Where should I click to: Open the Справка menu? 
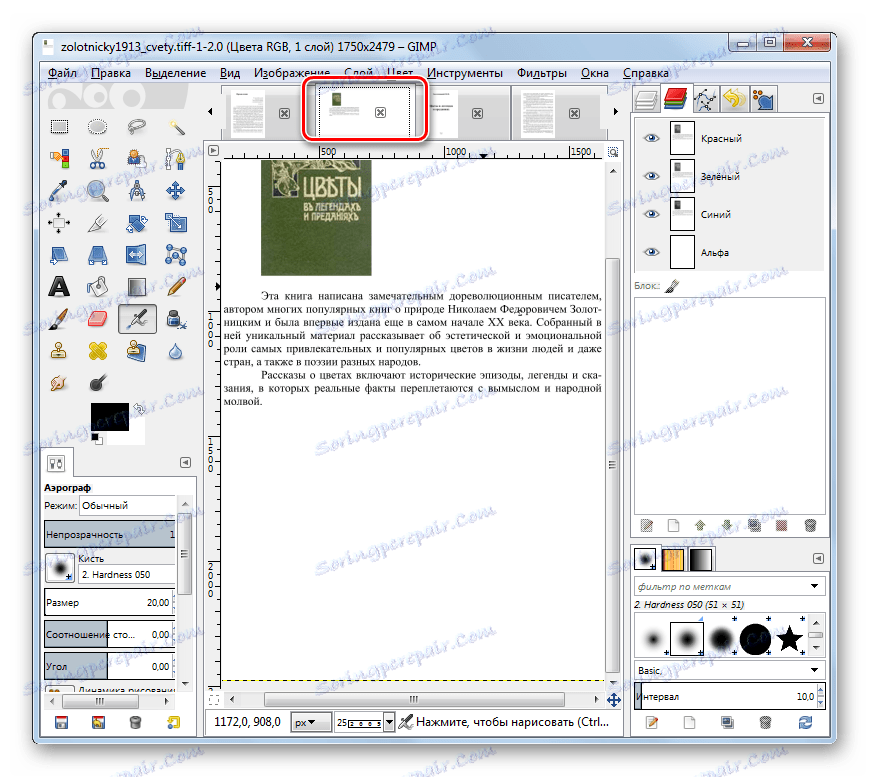pyautogui.click(x=646, y=73)
